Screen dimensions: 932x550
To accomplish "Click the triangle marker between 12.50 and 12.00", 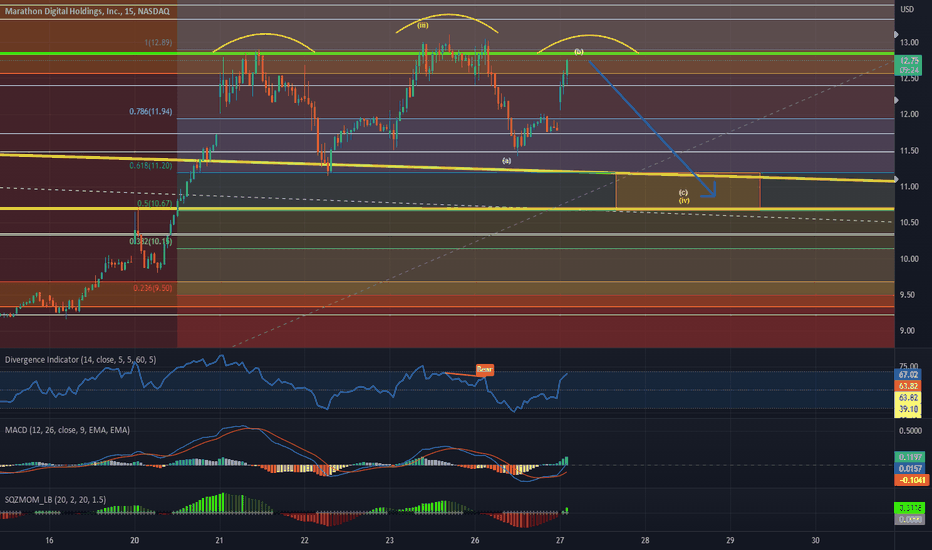I will [x=896, y=100].
